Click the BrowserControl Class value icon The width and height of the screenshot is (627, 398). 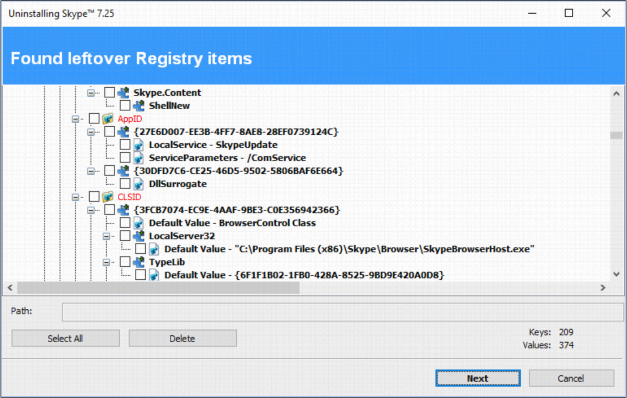[139, 223]
